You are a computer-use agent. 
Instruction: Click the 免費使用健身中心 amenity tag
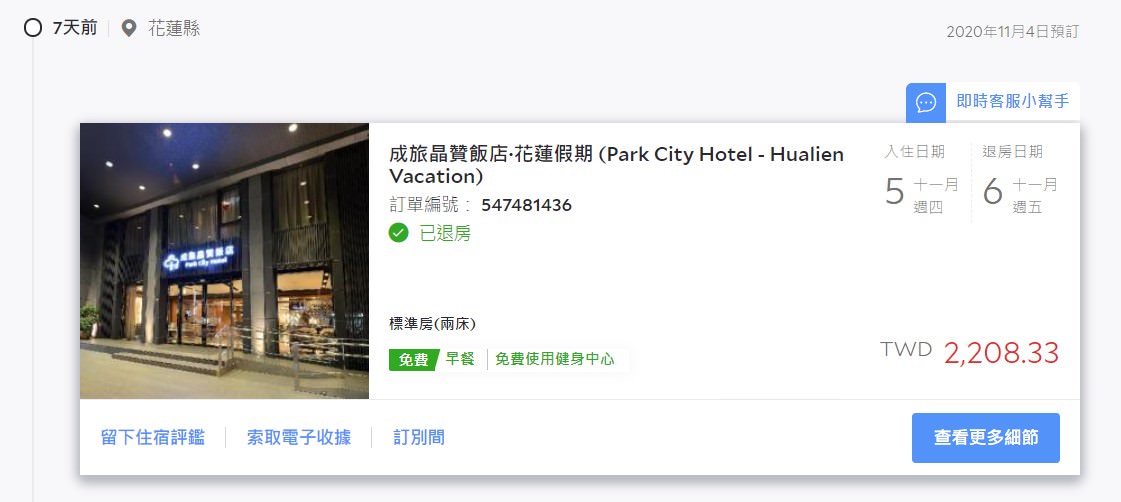pos(555,359)
